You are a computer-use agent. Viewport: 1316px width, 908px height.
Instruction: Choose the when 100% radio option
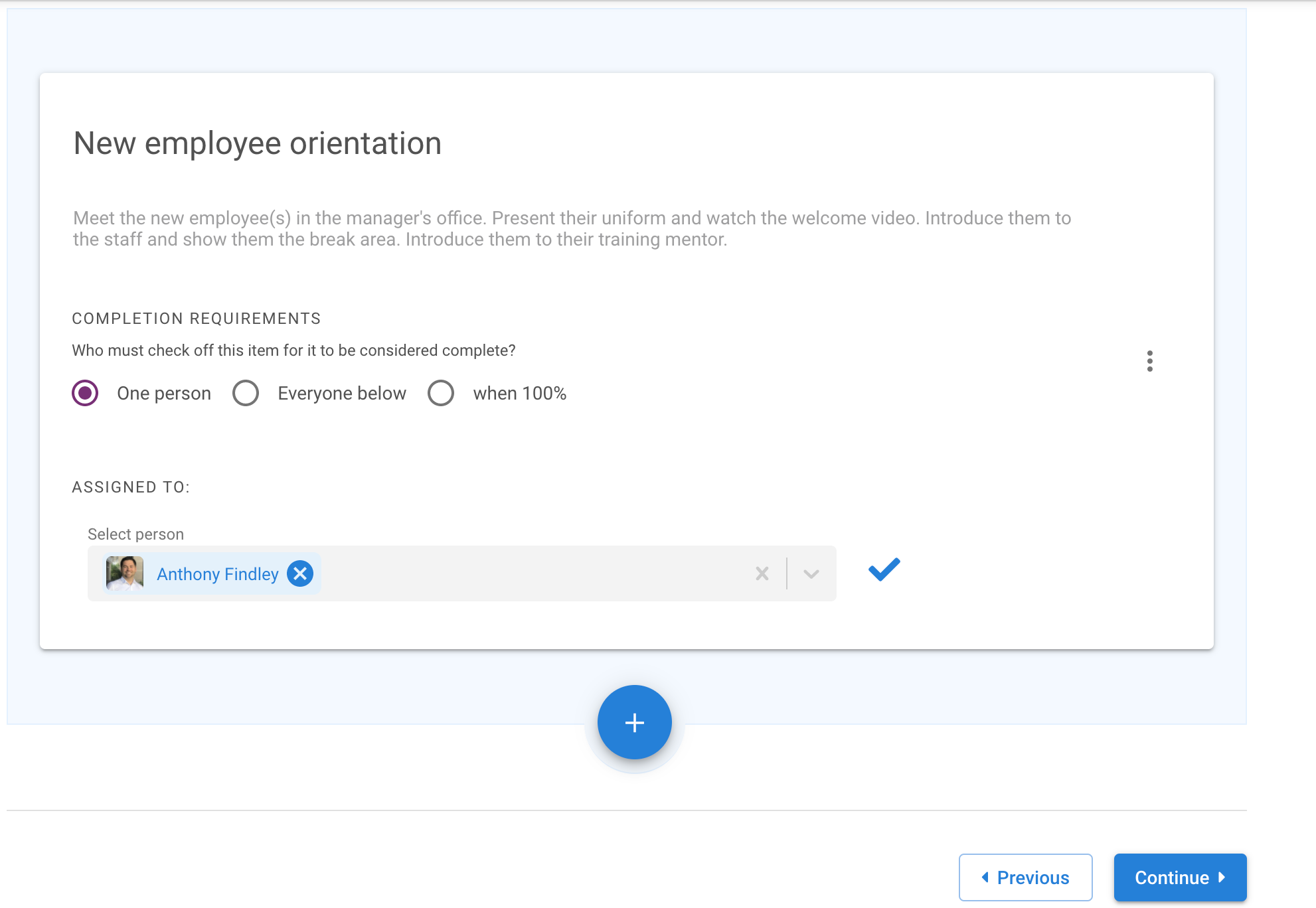[441, 393]
